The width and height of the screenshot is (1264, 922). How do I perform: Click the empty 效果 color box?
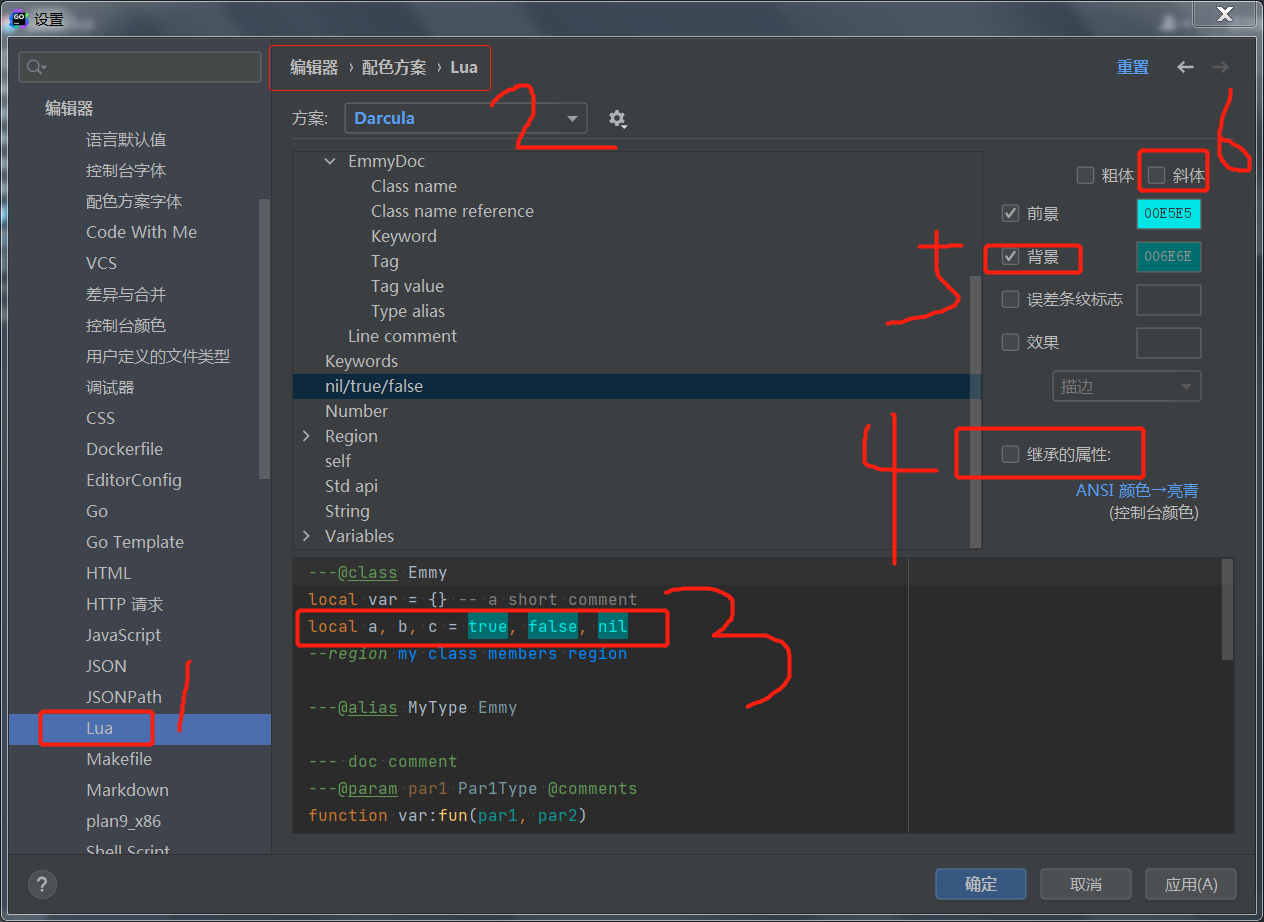click(1169, 342)
